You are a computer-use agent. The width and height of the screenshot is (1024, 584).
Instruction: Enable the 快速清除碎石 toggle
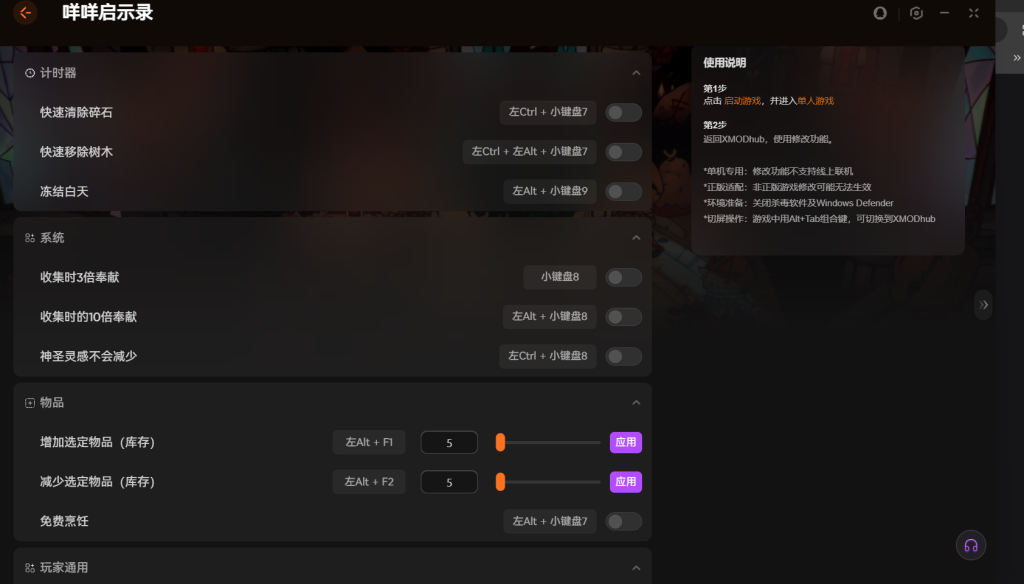[624, 112]
